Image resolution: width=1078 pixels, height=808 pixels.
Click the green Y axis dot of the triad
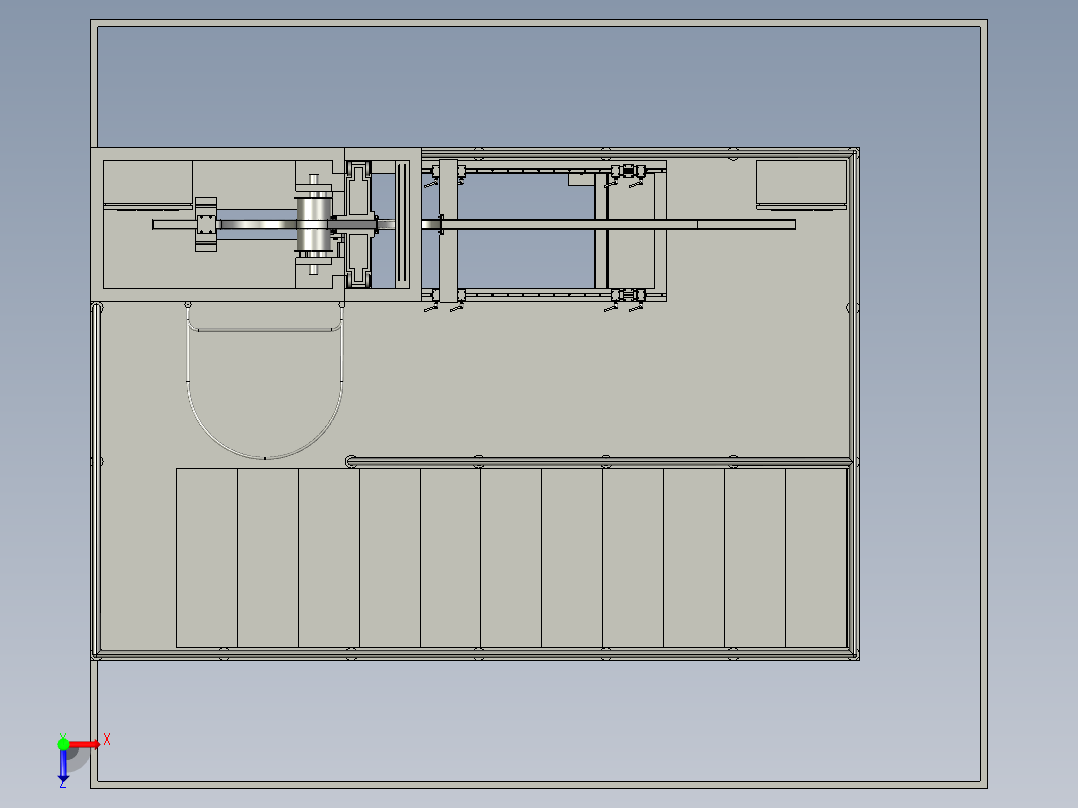(x=63, y=744)
